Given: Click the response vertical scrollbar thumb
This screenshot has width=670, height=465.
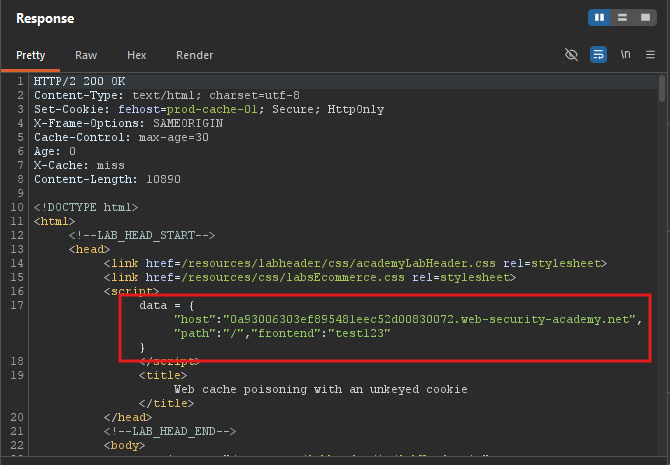Looking at the screenshot, I should pyautogui.click(x=662, y=88).
